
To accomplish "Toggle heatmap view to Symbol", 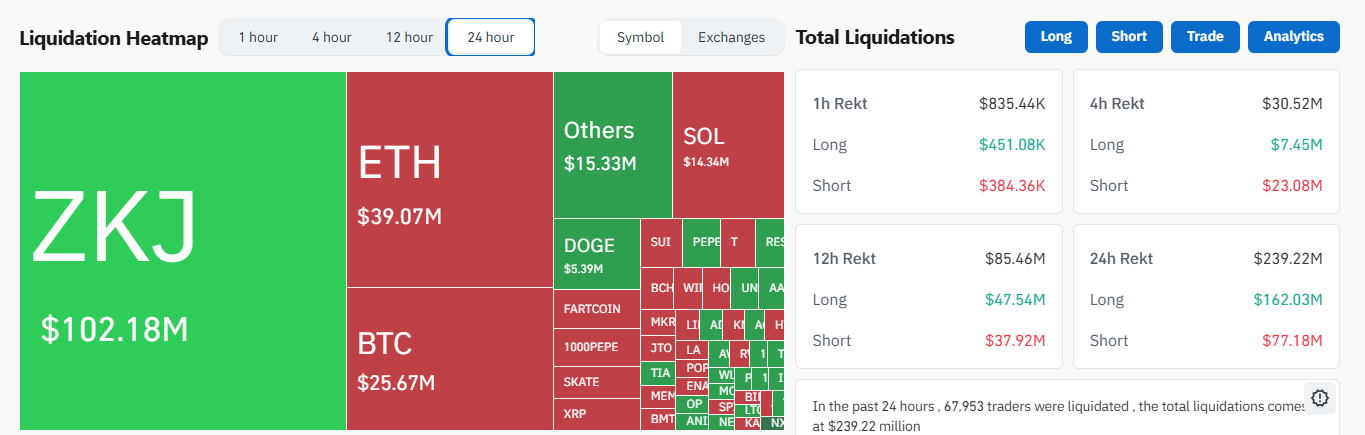I will [x=640, y=37].
